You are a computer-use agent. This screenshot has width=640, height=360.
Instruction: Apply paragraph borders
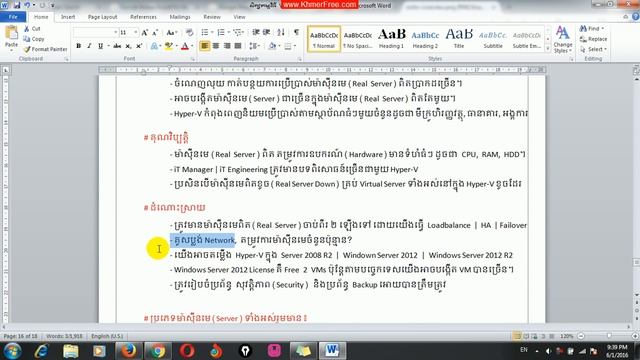[288, 46]
